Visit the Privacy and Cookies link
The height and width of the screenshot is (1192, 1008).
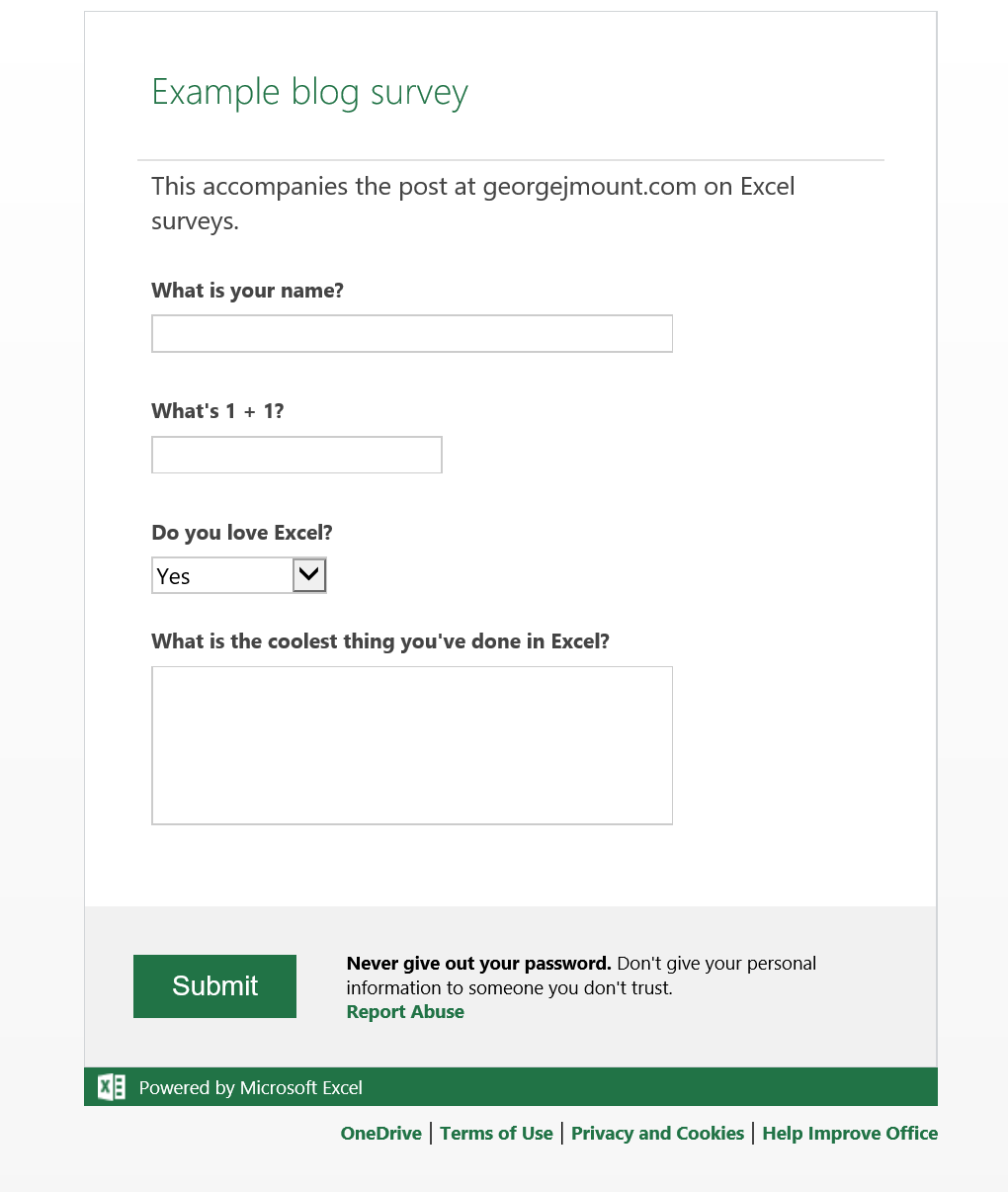[657, 1134]
